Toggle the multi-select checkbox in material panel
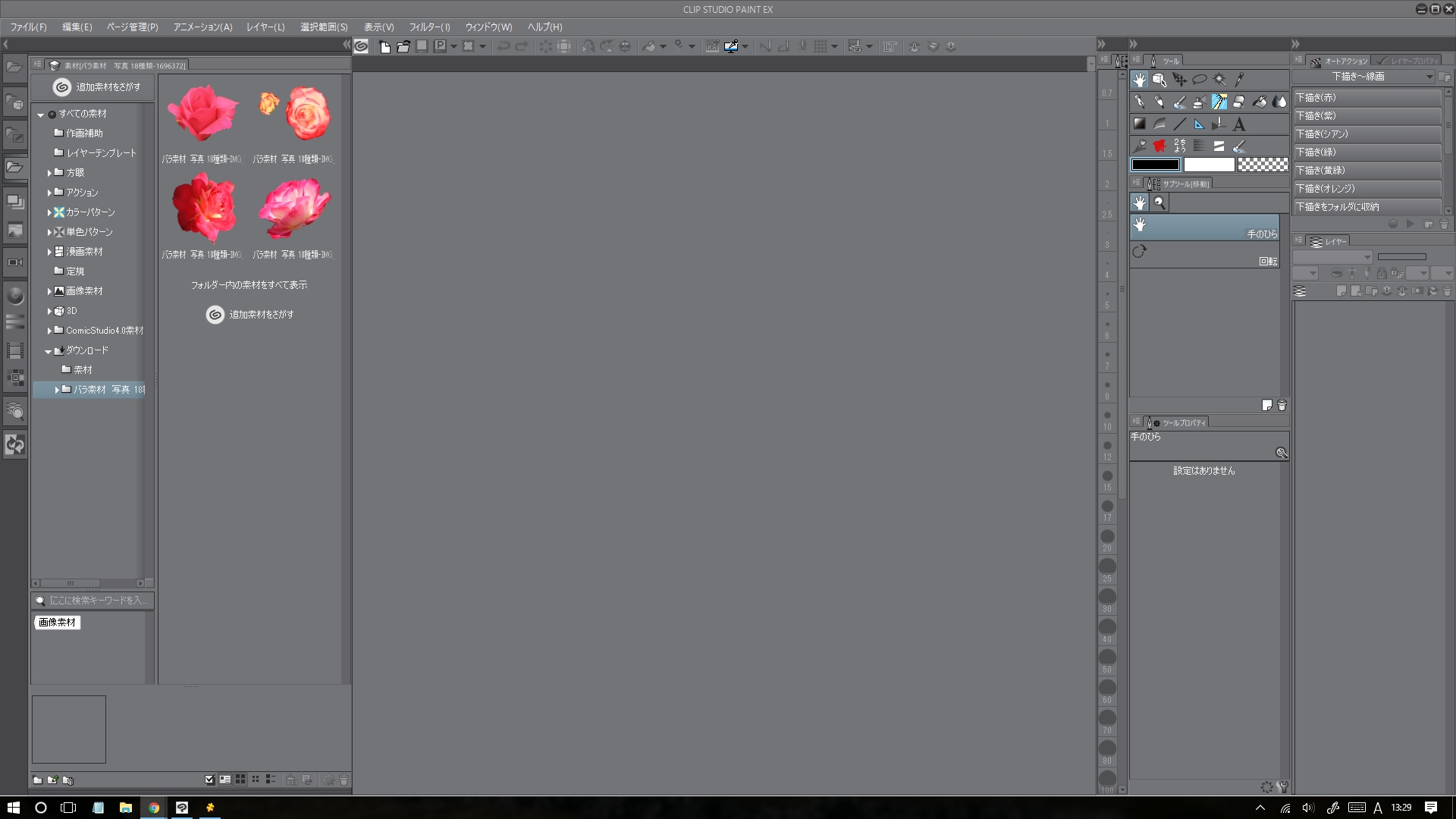The width and height of the screenshot is (1456, 819). (x=210, y=780)
